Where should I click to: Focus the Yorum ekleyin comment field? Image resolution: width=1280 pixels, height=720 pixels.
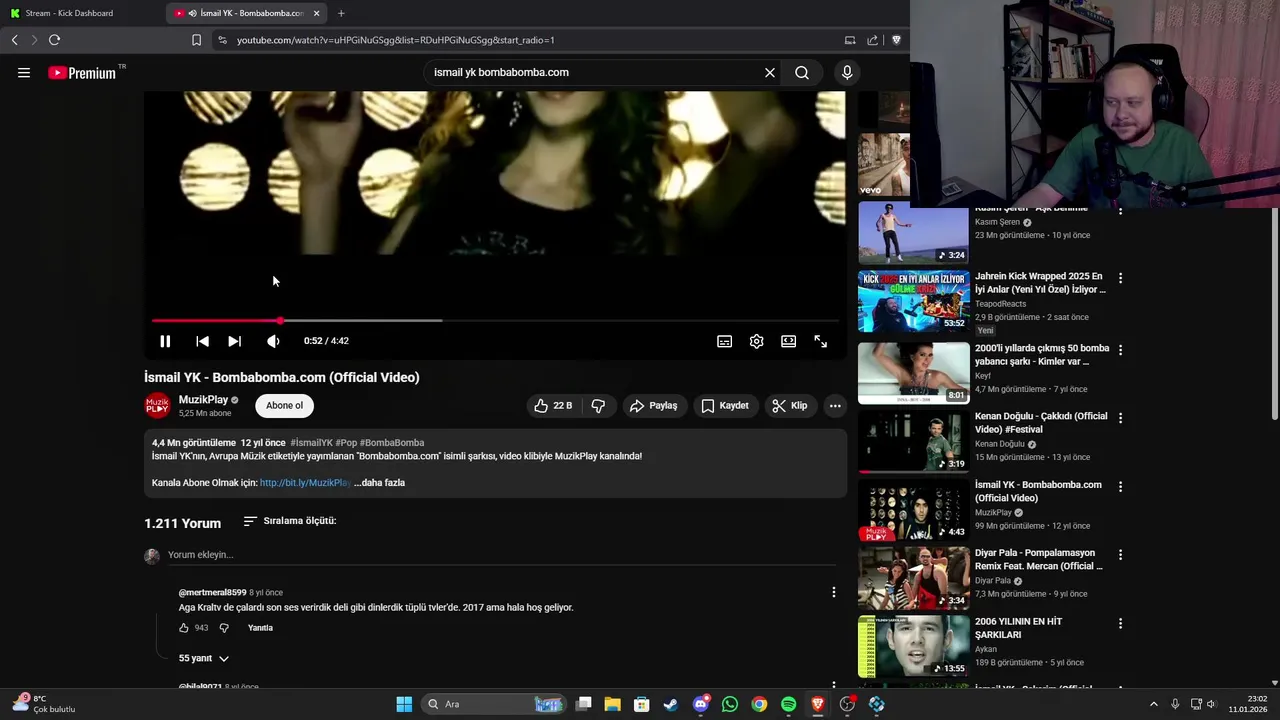tap(500, 555)
